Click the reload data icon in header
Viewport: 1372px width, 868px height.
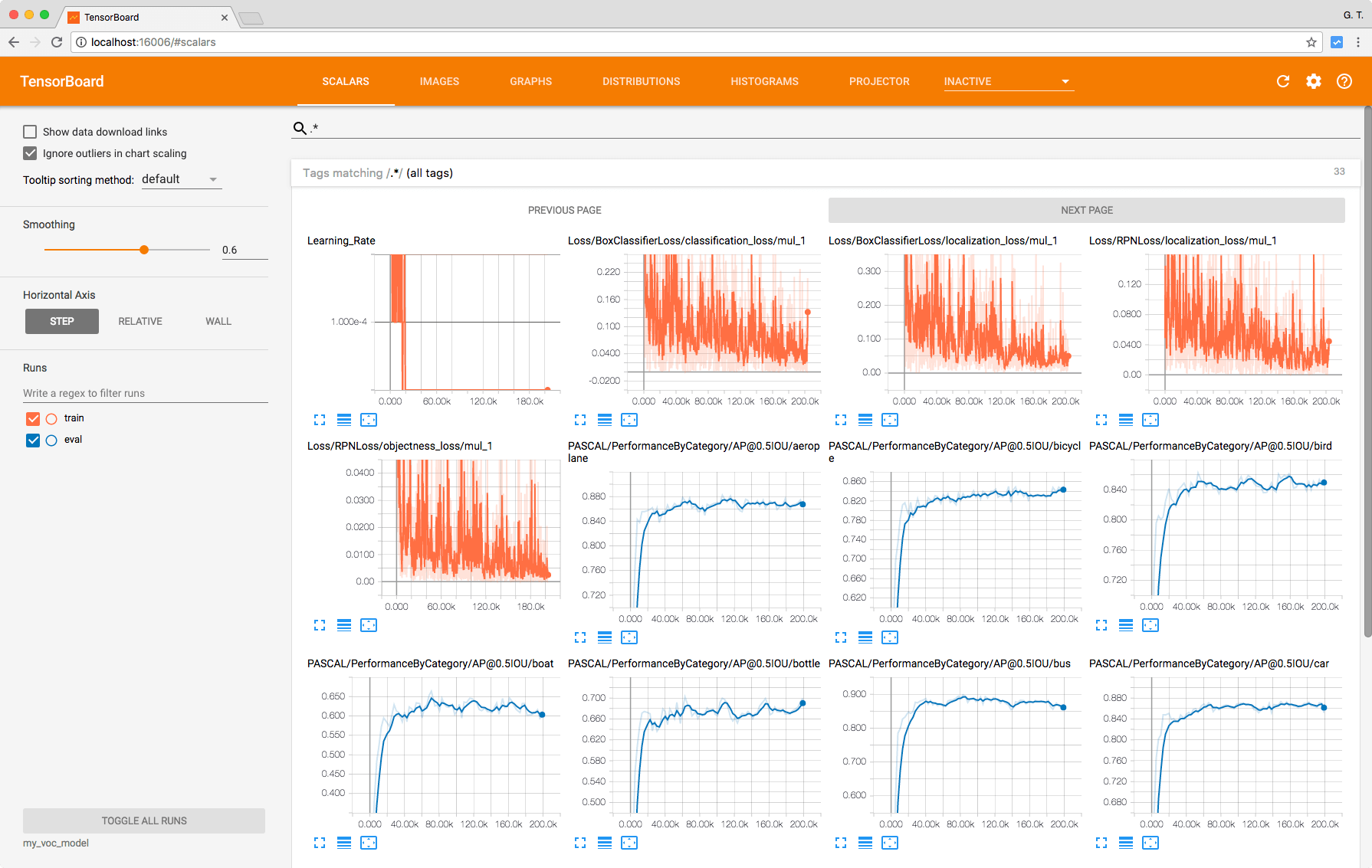pos(1283,81)
